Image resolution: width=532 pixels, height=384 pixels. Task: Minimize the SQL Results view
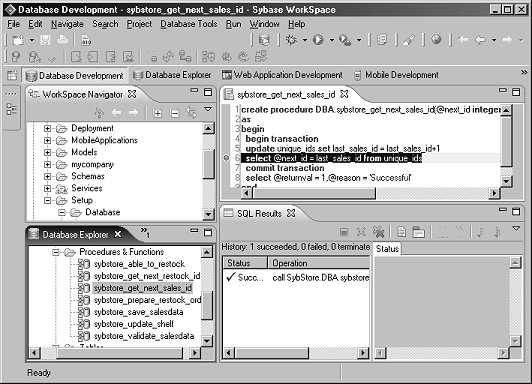click(x=502, y=210)
